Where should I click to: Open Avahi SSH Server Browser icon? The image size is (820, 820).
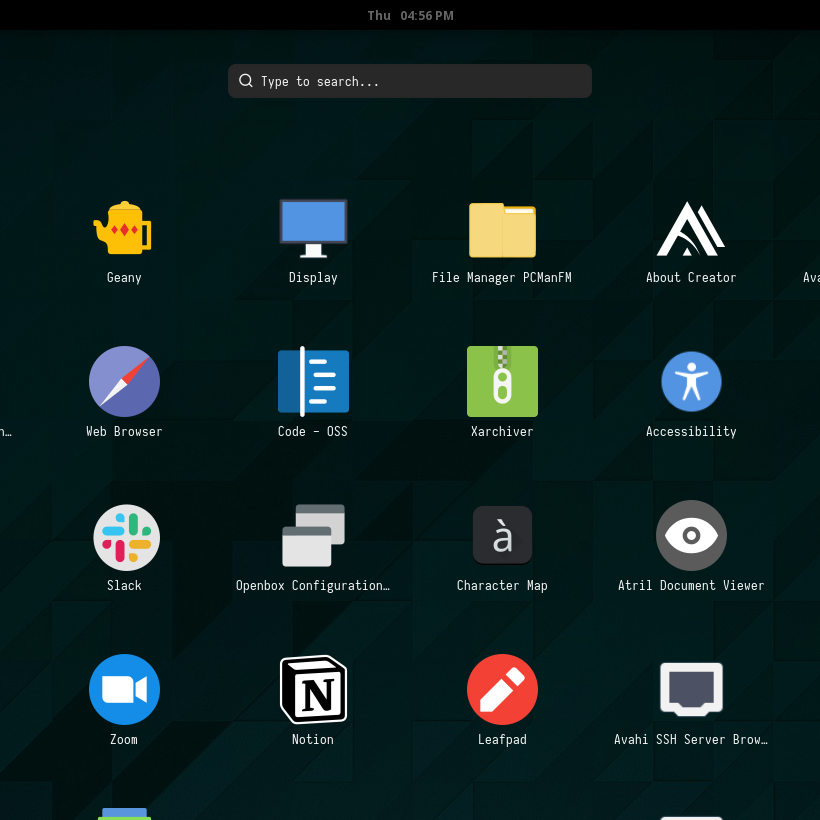pyautogui.click(x=691, y=689)
